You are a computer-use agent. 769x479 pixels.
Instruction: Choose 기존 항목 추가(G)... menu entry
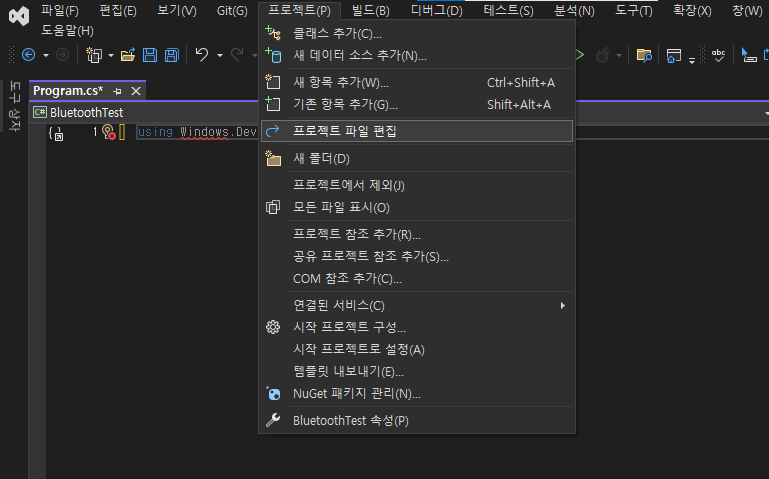417,104
